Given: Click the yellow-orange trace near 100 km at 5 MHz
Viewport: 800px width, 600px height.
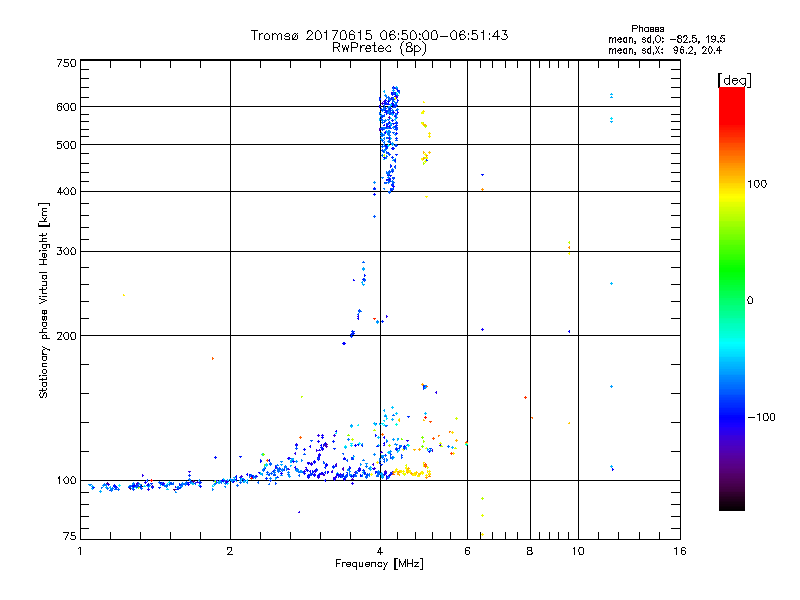Looking at the screenshot, I should 412,472.
